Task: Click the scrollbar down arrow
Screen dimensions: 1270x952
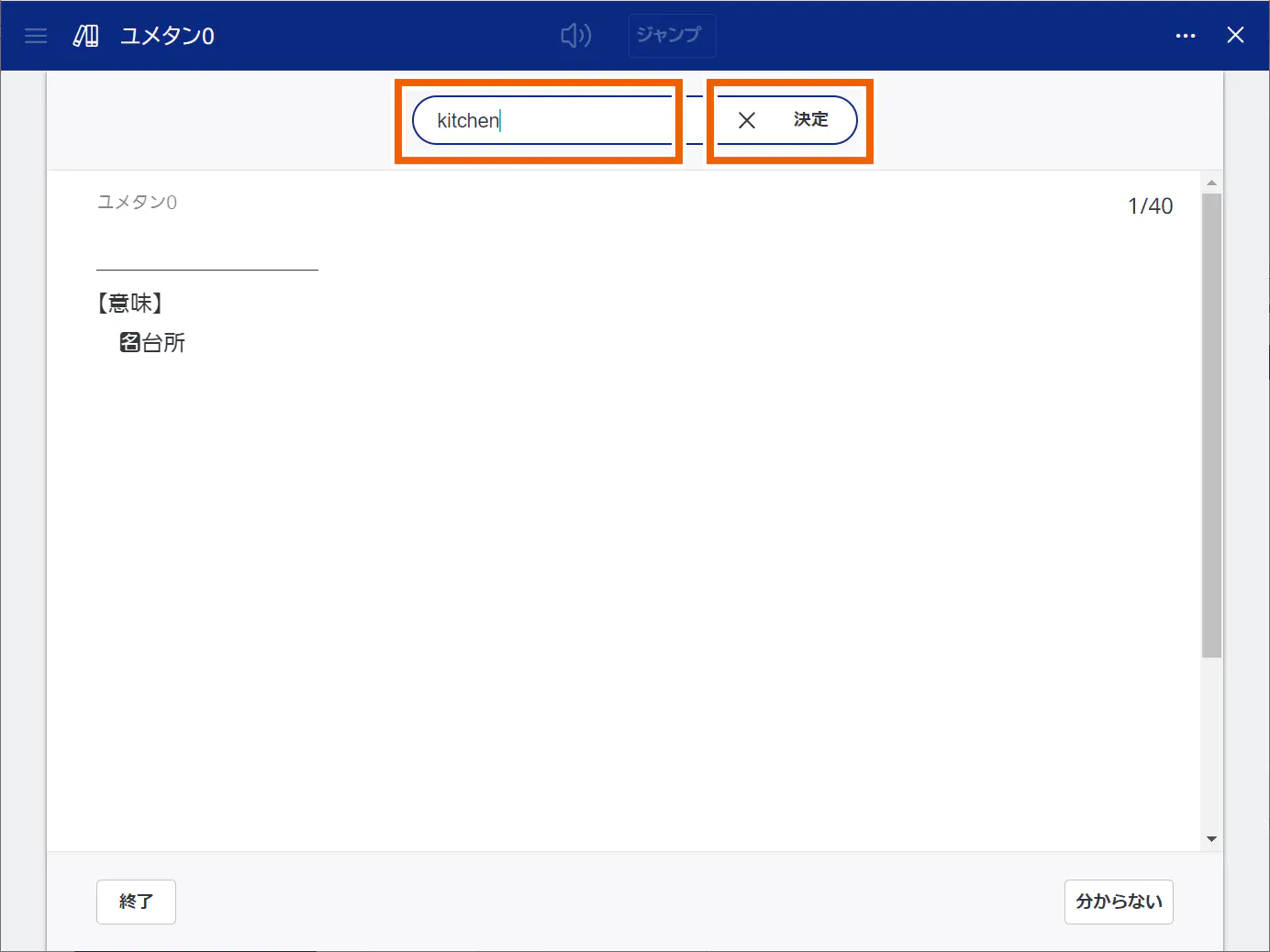Action: [x=1211, y=839]
